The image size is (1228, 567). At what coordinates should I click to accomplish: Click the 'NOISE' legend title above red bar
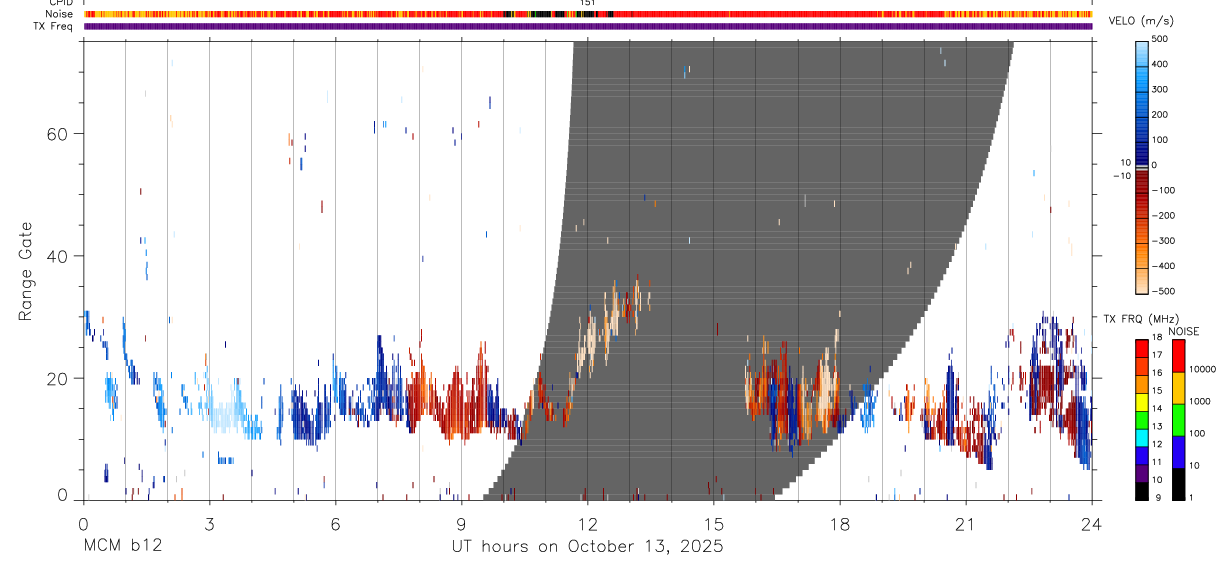click(1184, 331)
